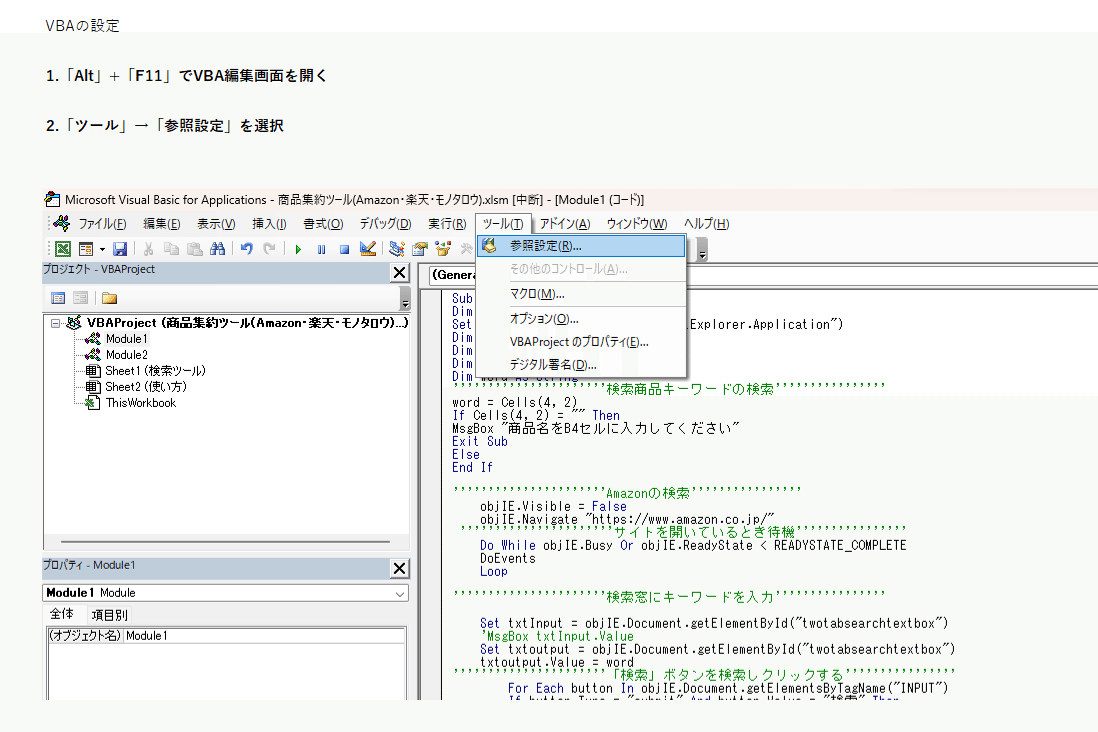
Task: Open the 書式(O) menu
Action: (323, 223)
